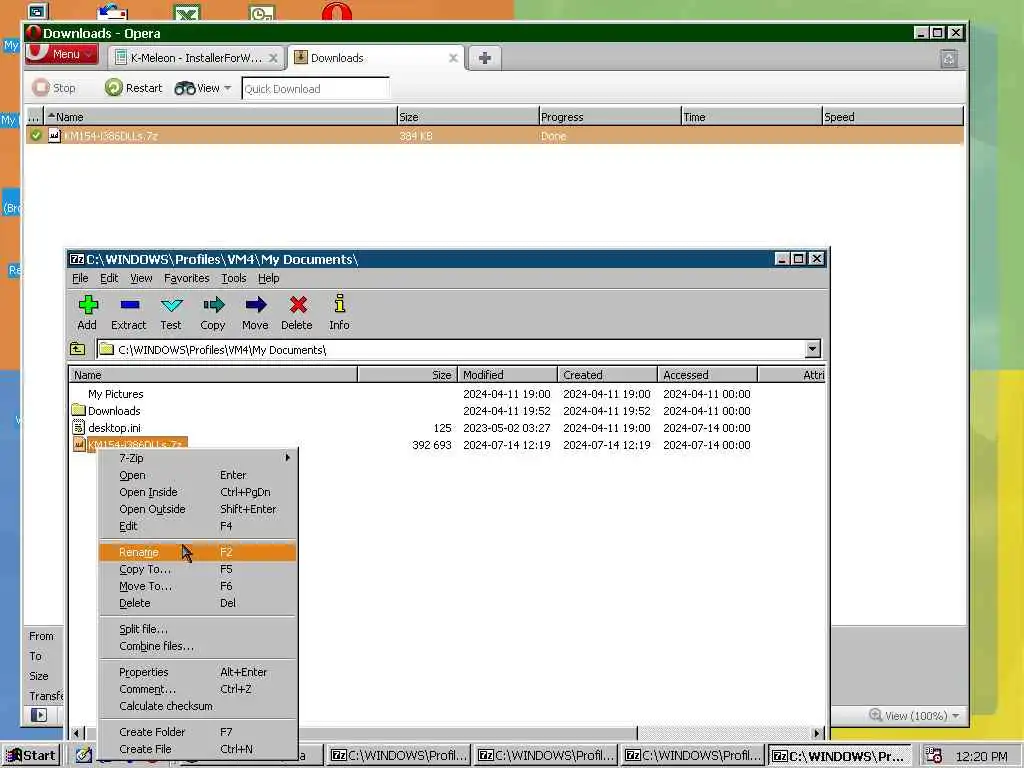Select Split file... in context menu

(x=198, y=629)
